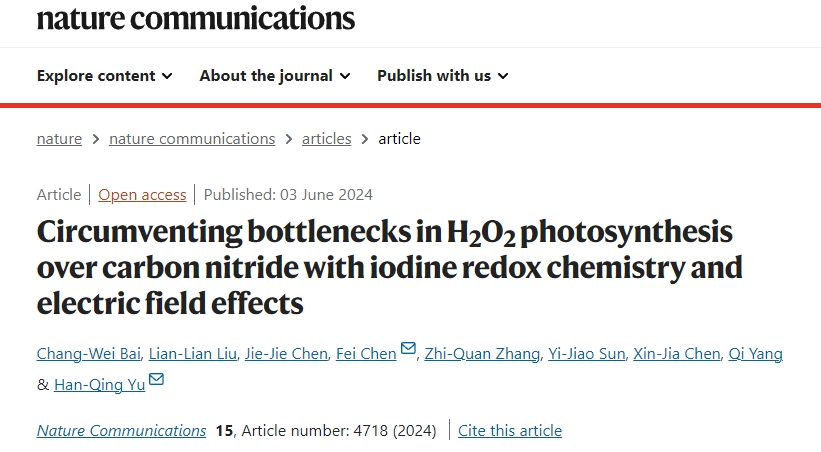
Task: Open the articles breadcrumb link
Action: (x=327, y=139)
